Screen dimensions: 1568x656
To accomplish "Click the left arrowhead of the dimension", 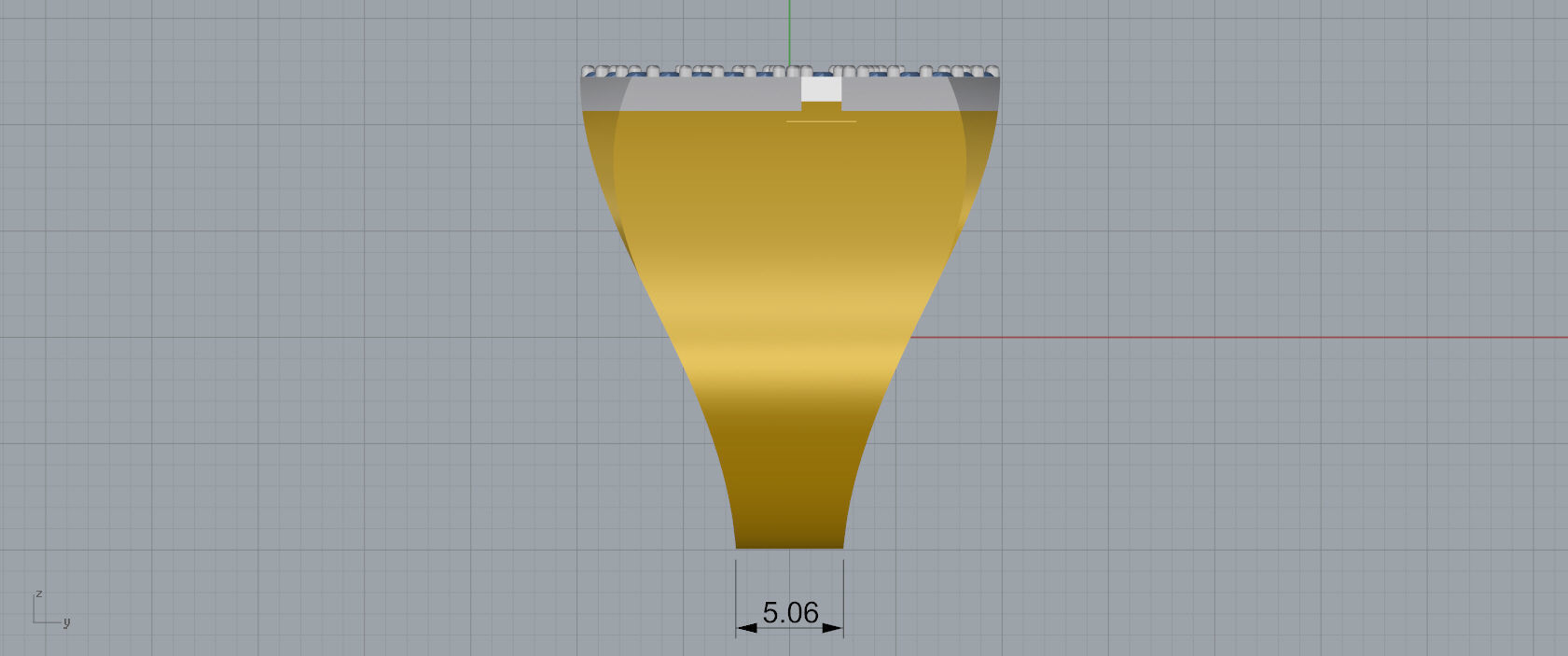I will 746,628.
